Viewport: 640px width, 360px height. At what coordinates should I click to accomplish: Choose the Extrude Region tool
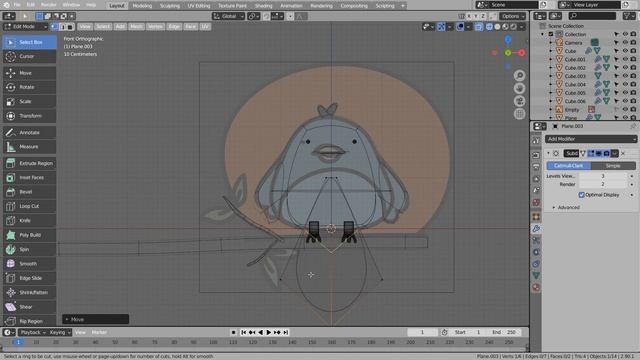coord(29,163)
